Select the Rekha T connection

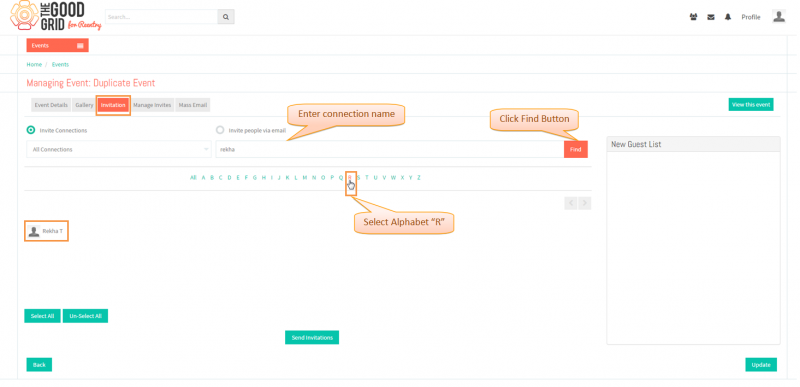(46, 231)
